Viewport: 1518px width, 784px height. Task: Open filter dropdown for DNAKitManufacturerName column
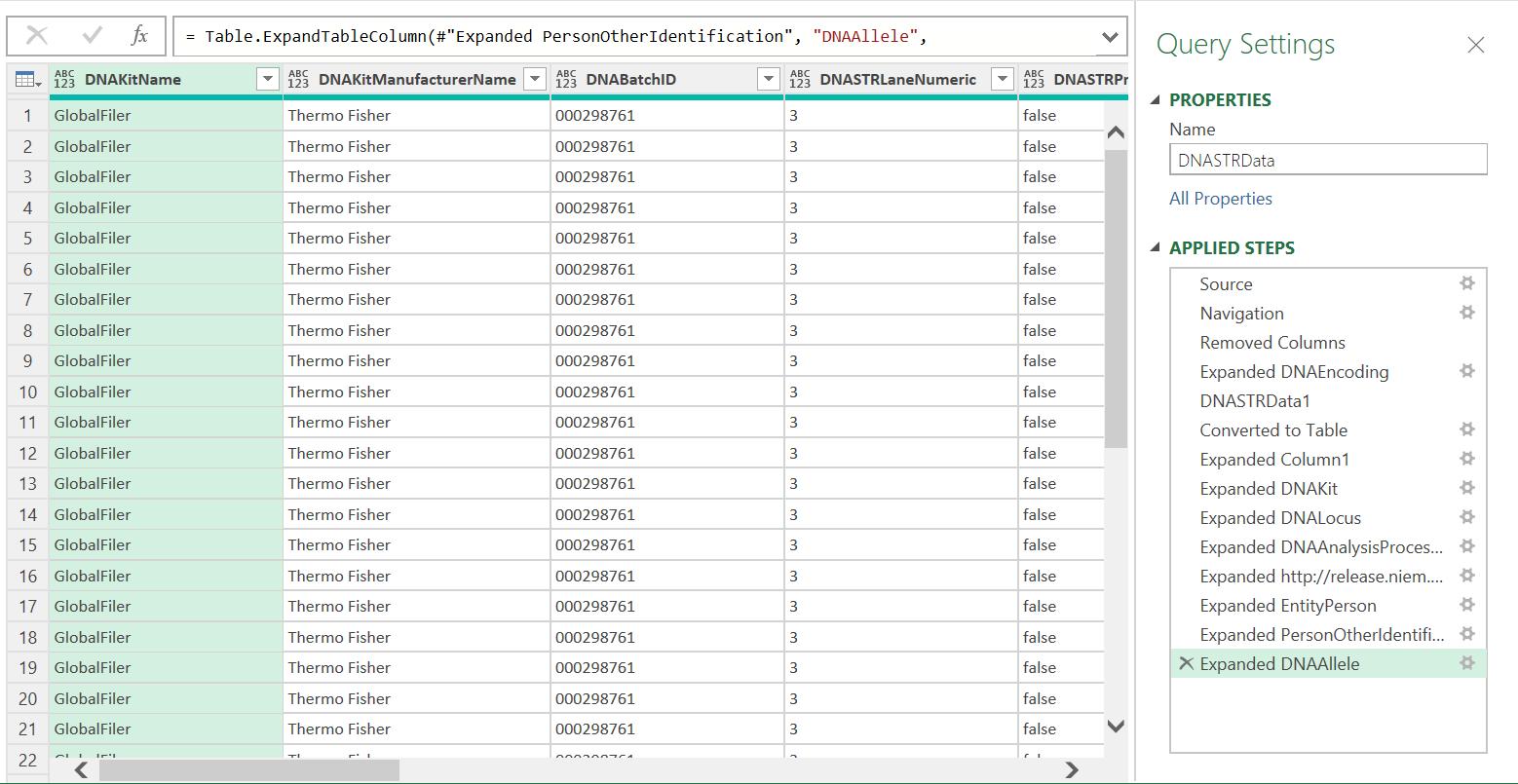535,80
